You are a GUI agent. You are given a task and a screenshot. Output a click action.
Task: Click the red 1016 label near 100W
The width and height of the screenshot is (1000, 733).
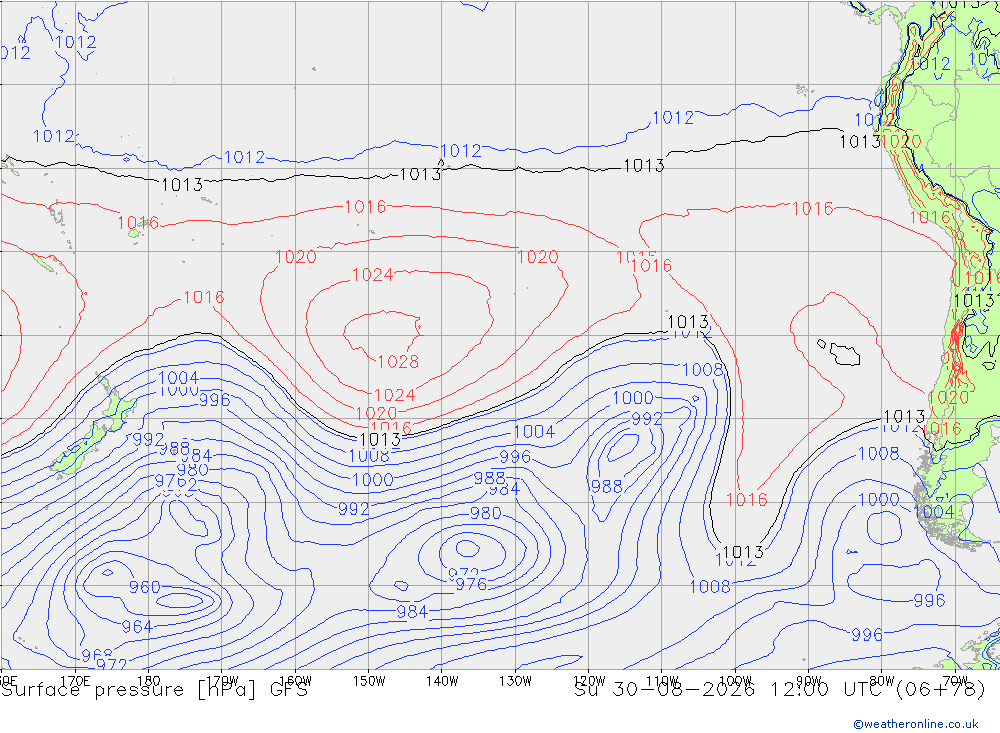747,500
